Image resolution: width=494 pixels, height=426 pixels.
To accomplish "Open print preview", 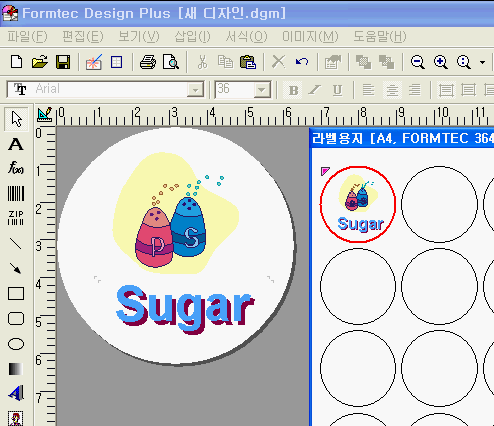I will (171, 62).
